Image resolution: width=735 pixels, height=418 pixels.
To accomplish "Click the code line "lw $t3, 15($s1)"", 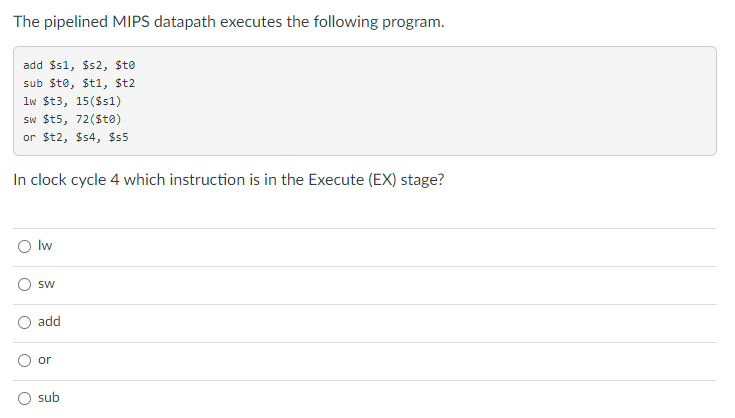I will click(72, 101).
